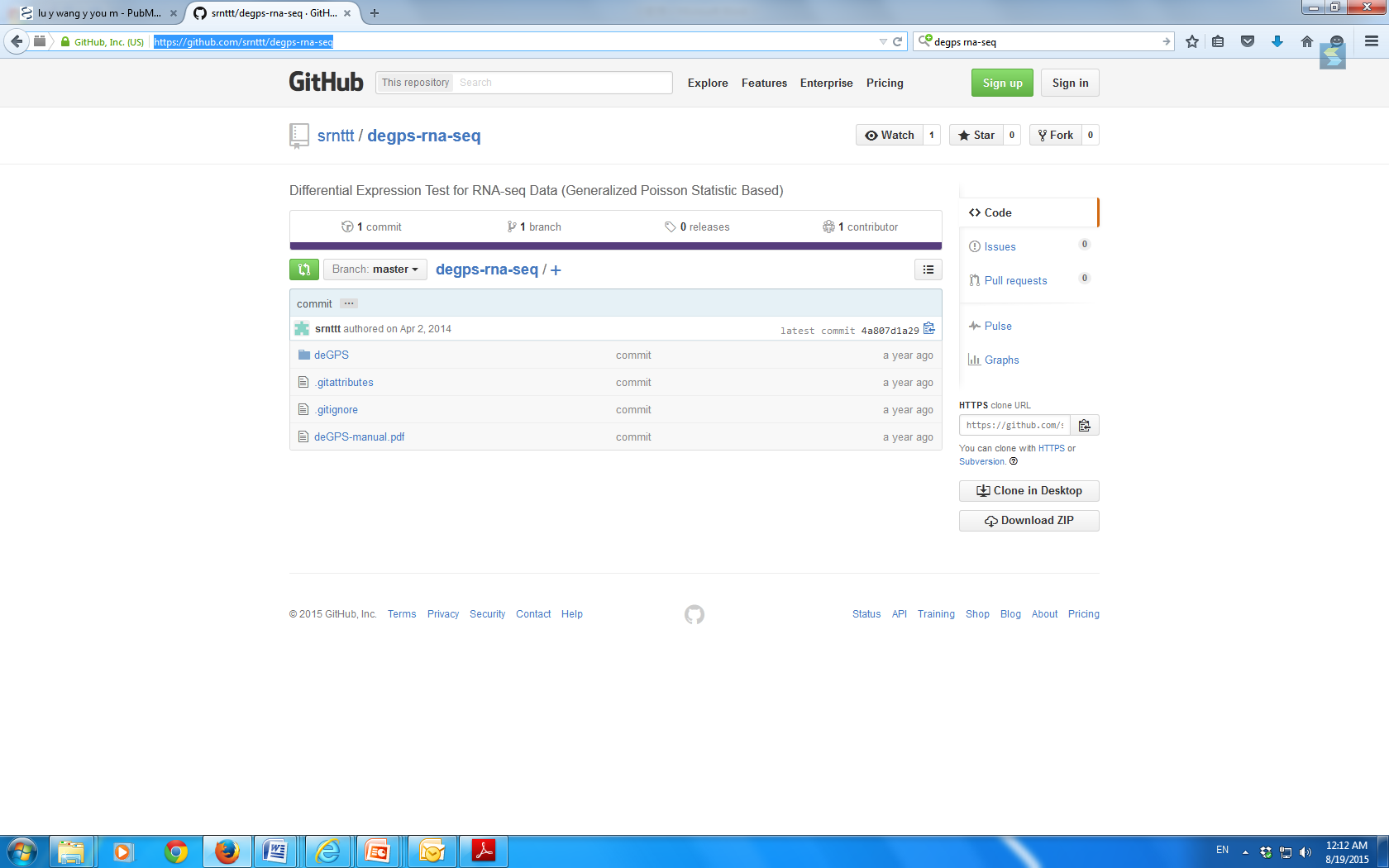The width and height of the screenshot is (1389, 868).
Task: Copy the latest commit SHA to clipboard
Action: (x=928, y=329)
